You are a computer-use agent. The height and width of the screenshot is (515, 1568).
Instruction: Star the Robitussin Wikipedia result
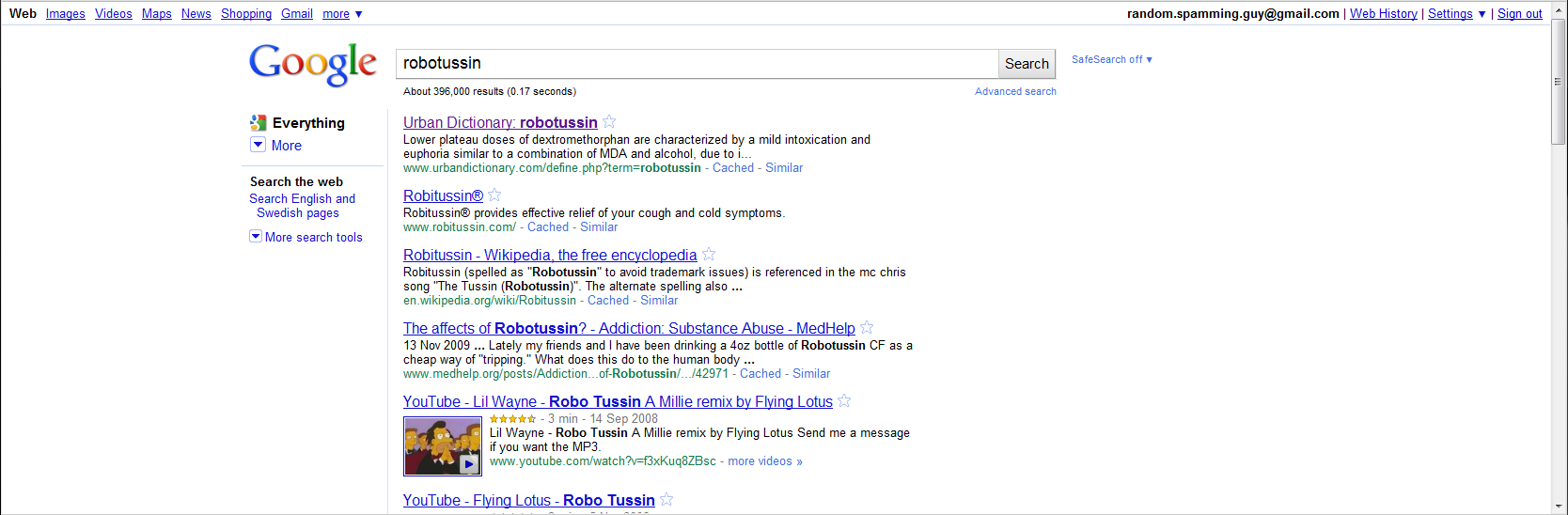coord(709,255)
